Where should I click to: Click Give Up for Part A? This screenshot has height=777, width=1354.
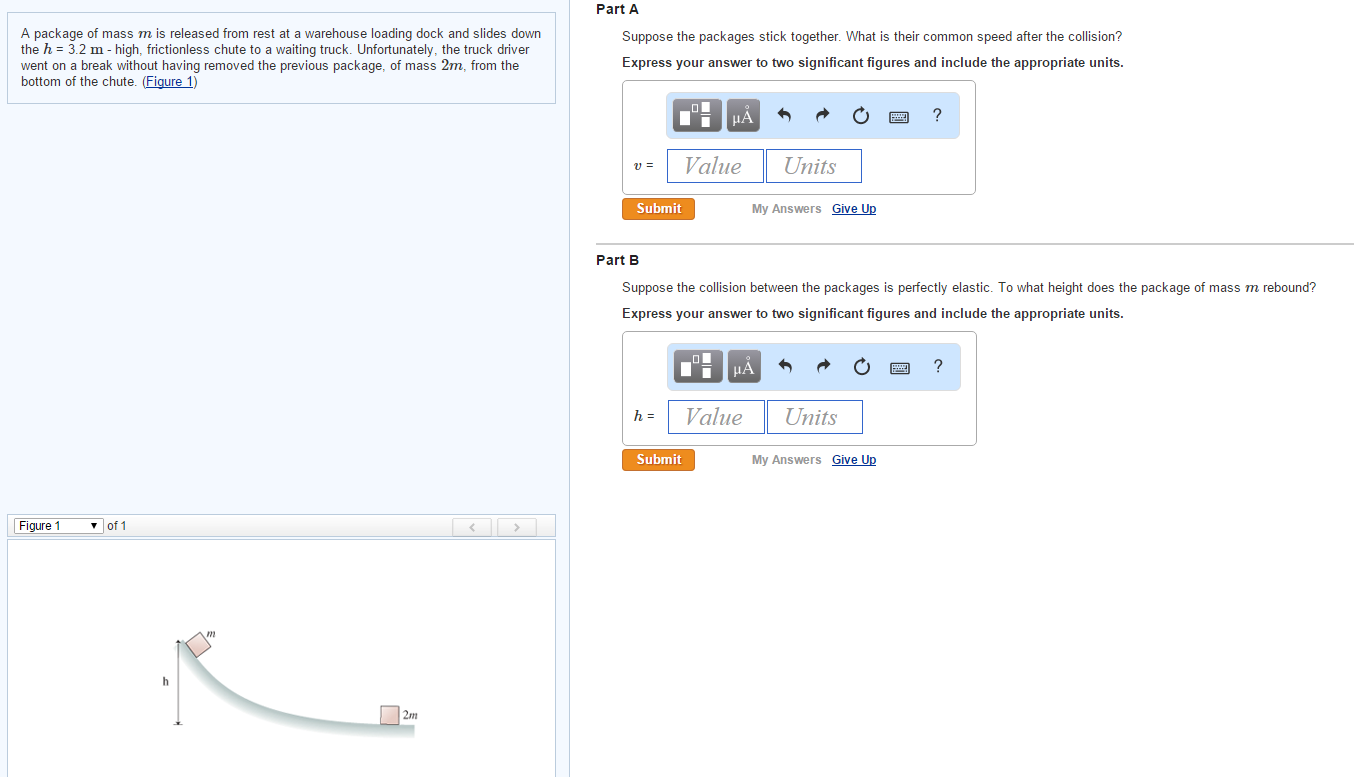coord(853,208)
